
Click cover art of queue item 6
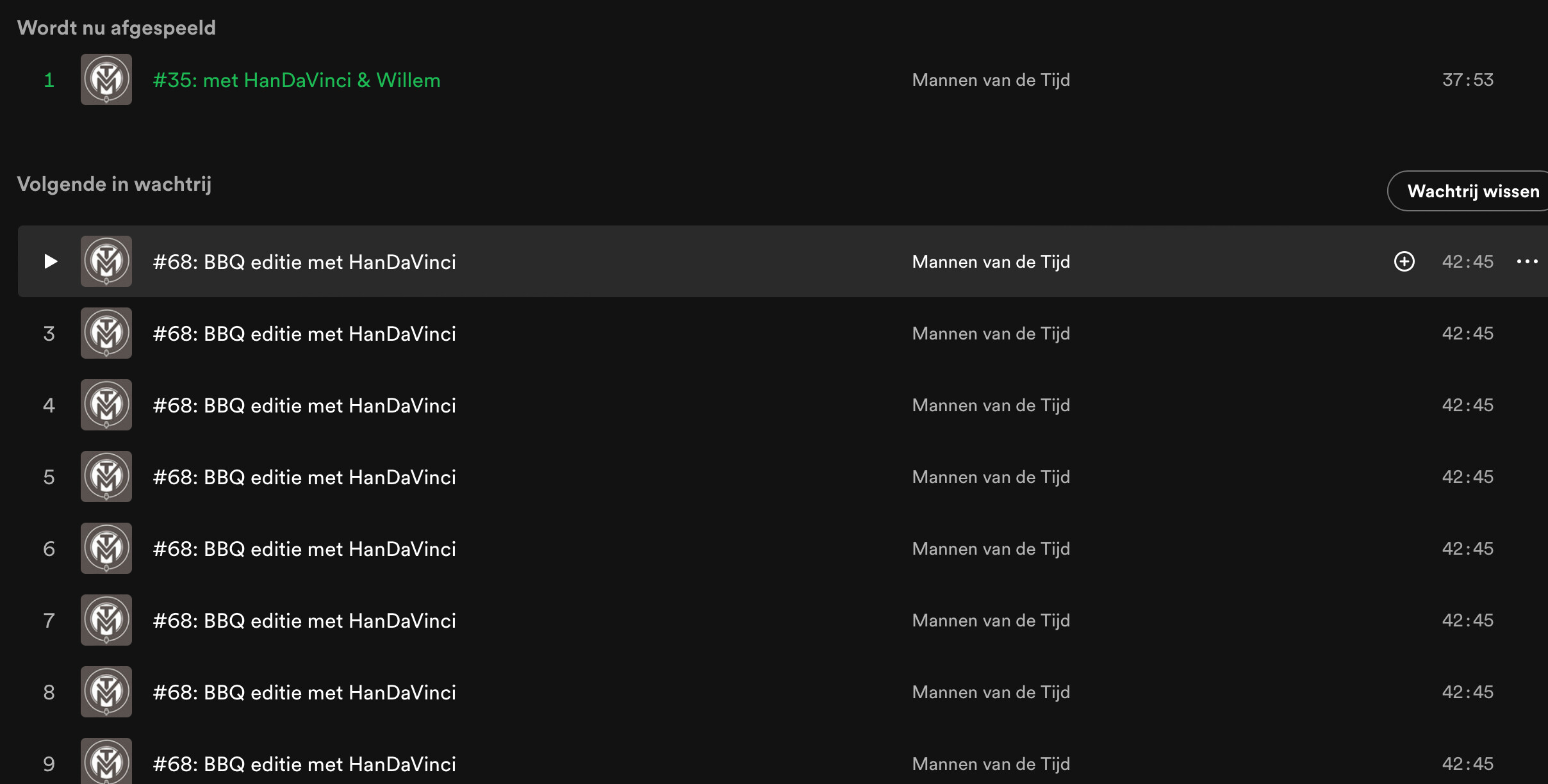click(x=106, y=548)
